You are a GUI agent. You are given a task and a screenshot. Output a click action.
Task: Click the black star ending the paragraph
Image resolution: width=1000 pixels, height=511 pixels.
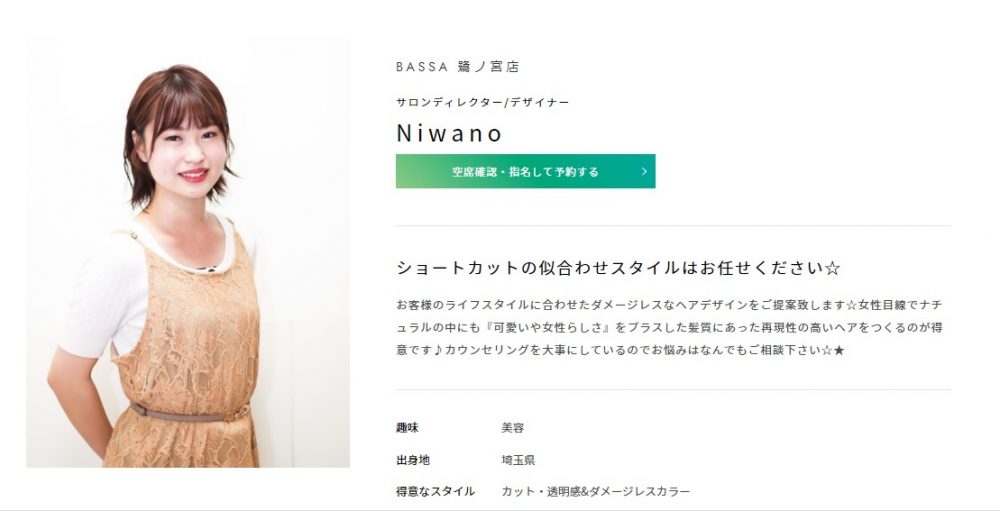tap(839, 350)
